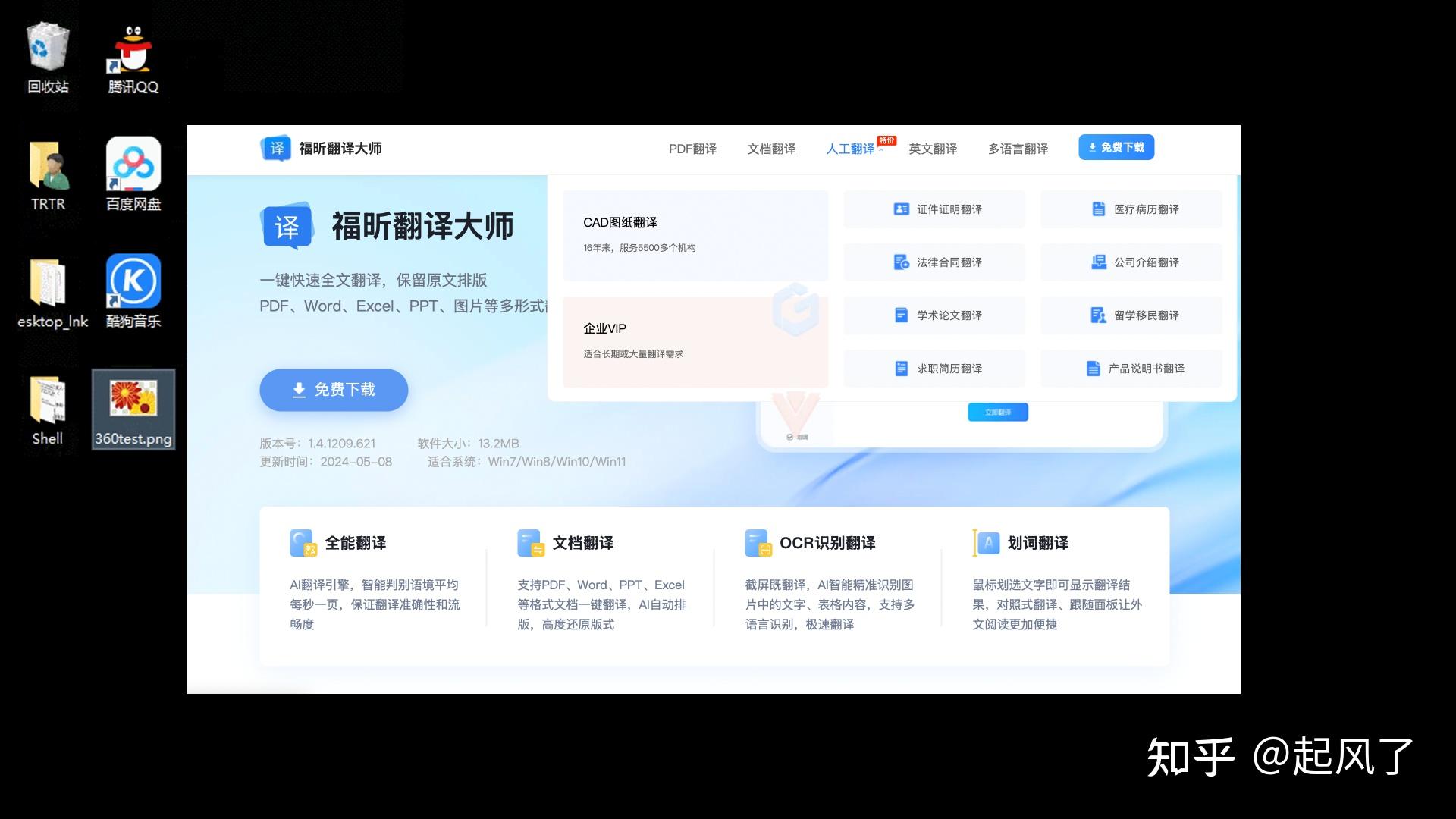Select the CAD图纸翻译 panel

[695, 236]
